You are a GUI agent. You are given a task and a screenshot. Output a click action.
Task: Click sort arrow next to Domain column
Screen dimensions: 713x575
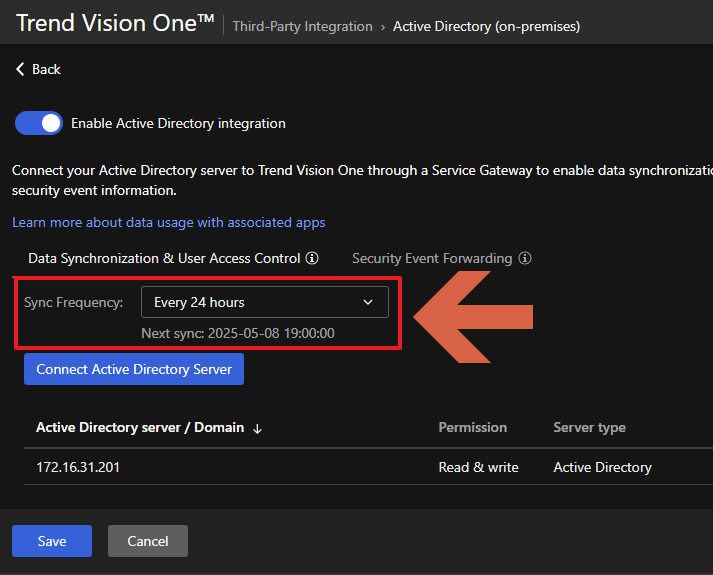[257, 428]
